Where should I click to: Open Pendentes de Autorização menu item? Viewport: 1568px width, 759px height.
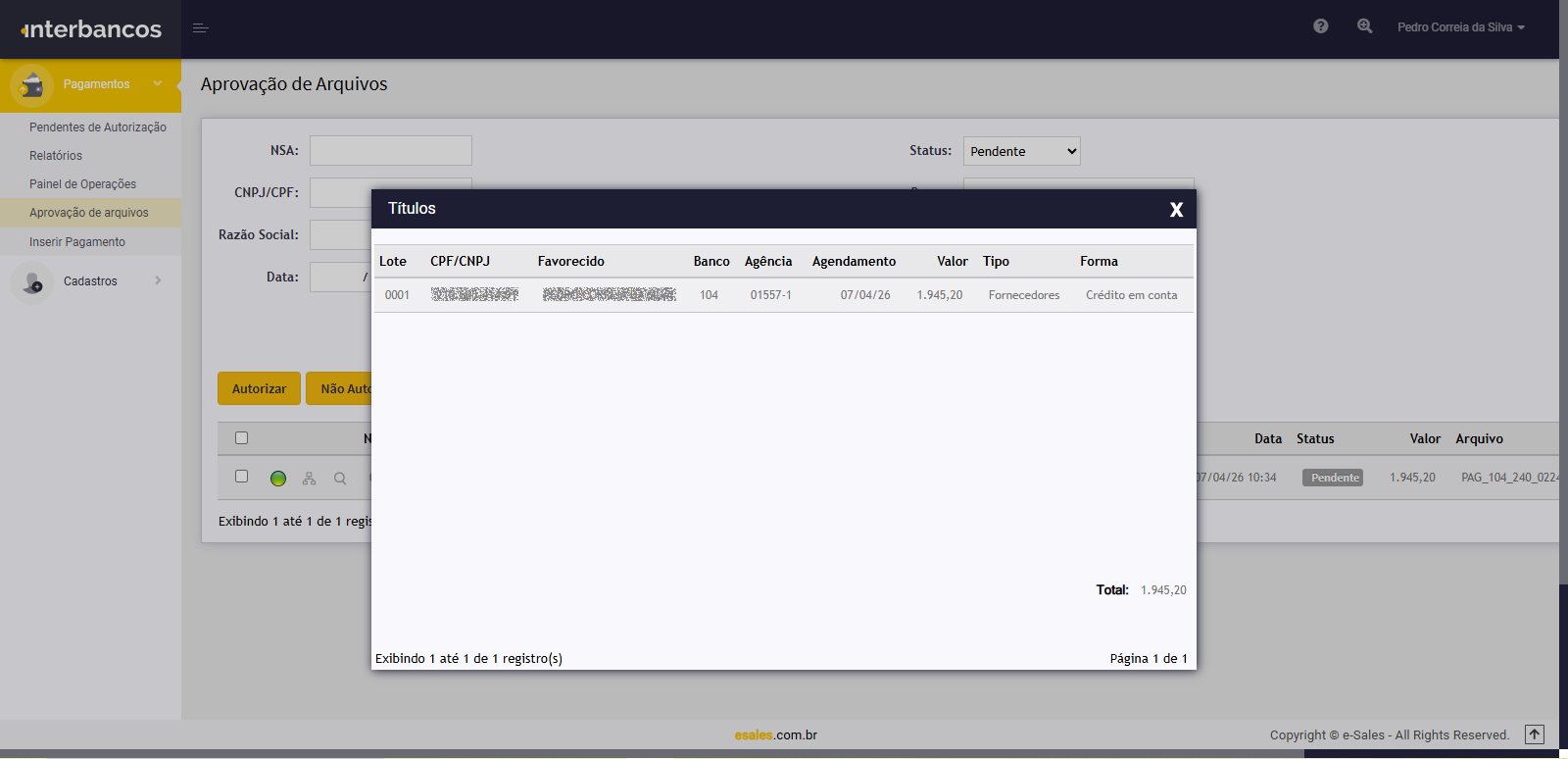pos(97,127)
